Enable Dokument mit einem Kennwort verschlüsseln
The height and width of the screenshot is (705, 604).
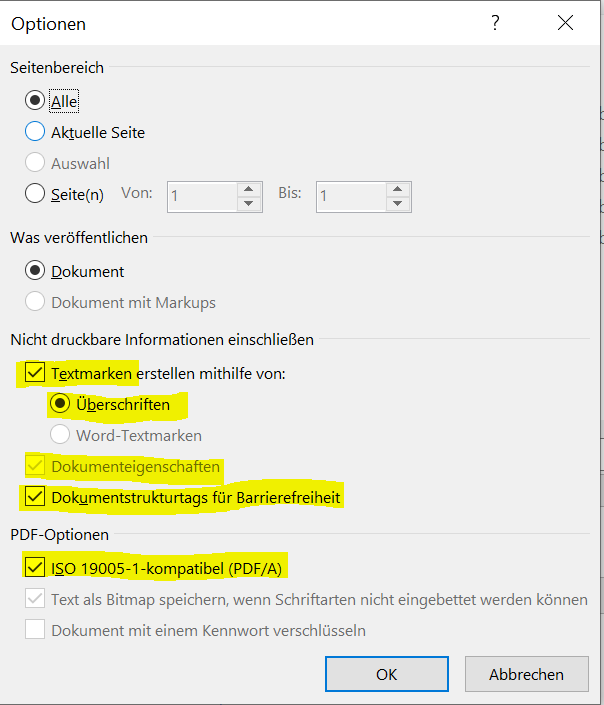pyautogui.click(x=35, y=629)
